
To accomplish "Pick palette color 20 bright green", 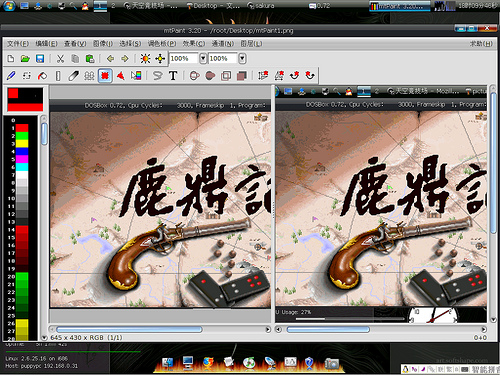I will pyautogui.click(x=22, y=277).
